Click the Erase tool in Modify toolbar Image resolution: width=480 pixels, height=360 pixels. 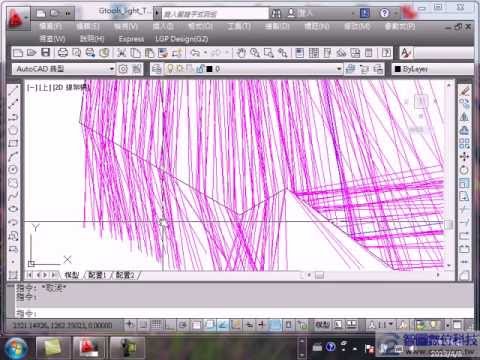464,91
